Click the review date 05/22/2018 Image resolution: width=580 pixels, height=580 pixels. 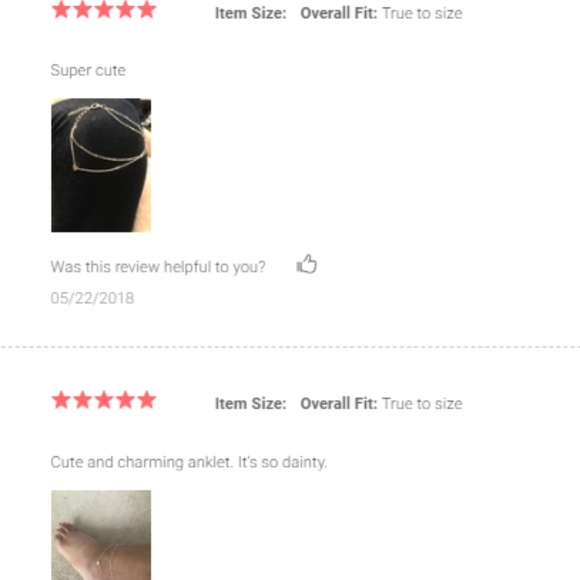tap(92, 298)
